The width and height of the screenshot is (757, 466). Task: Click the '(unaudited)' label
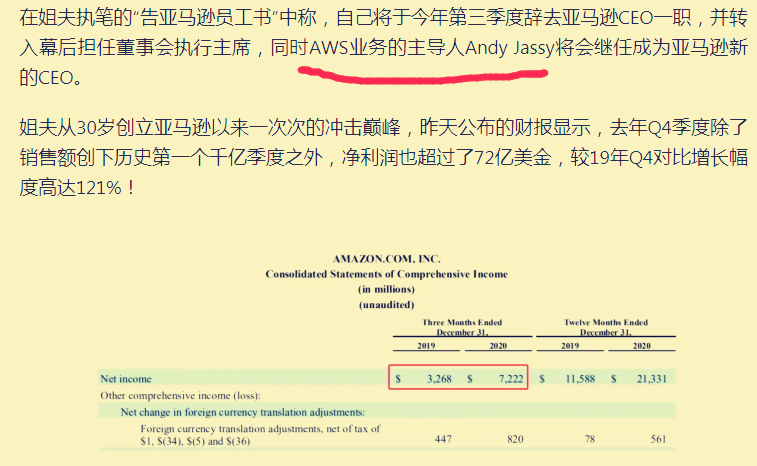[x=387, y=305]
